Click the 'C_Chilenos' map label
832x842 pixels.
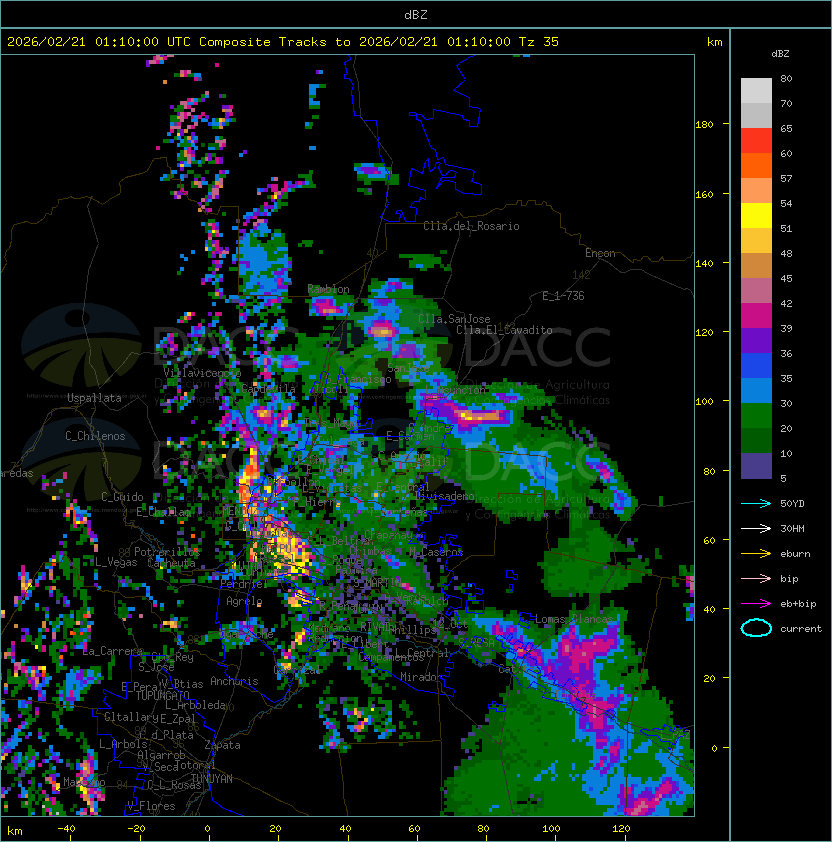coord(95,436)
